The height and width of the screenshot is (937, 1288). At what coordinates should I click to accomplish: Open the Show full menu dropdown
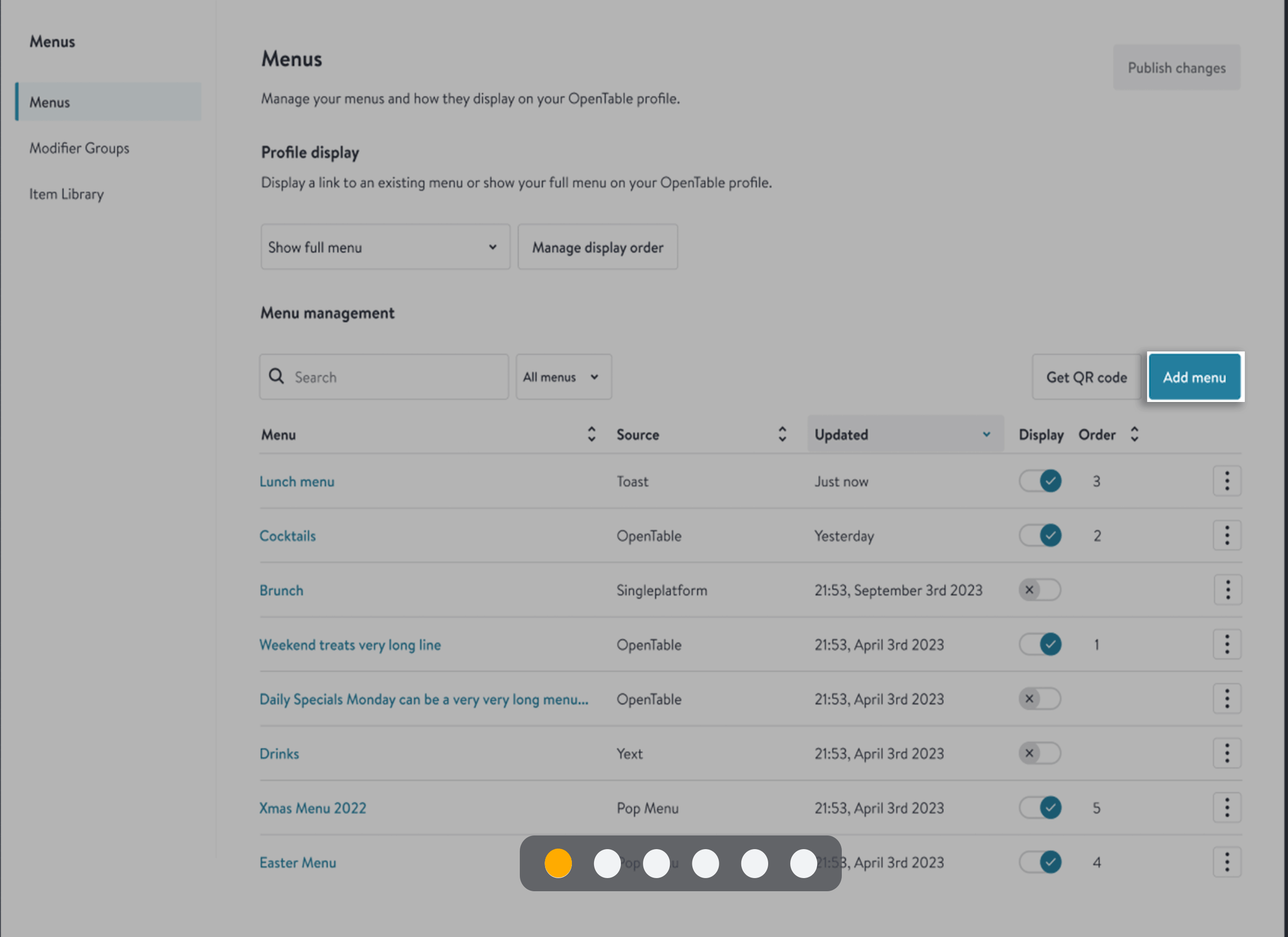(385, 247)
